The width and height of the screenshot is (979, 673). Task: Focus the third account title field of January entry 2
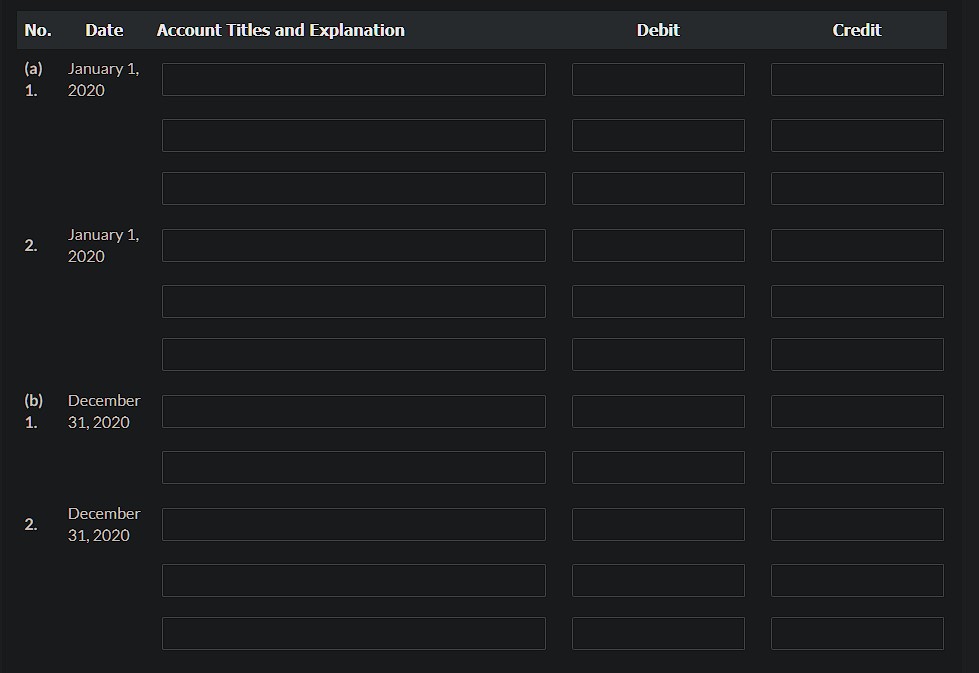(x=353, y=355)
